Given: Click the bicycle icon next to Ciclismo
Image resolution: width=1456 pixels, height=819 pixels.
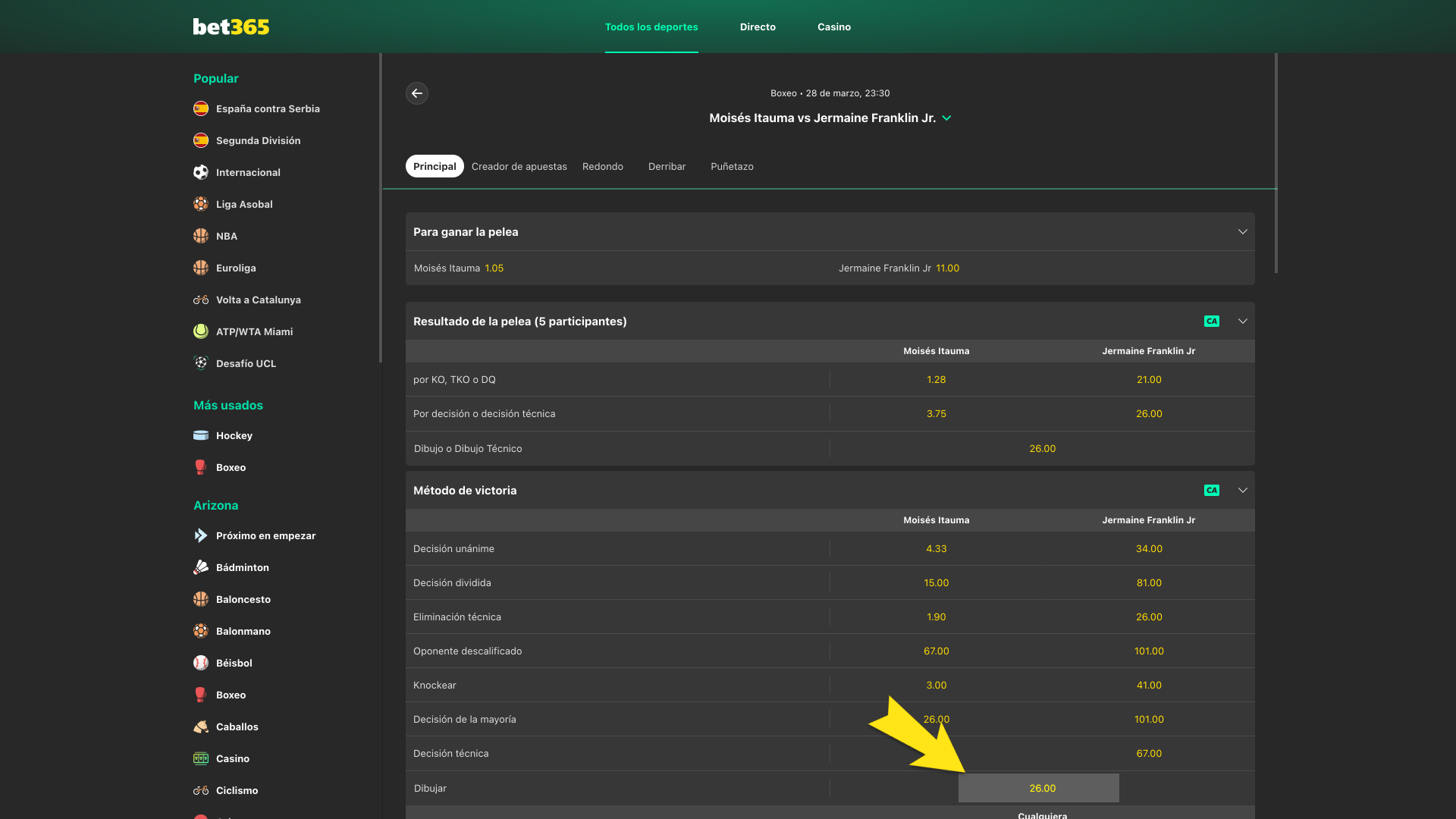Looking at the screenshot, I should pos(201,790).
